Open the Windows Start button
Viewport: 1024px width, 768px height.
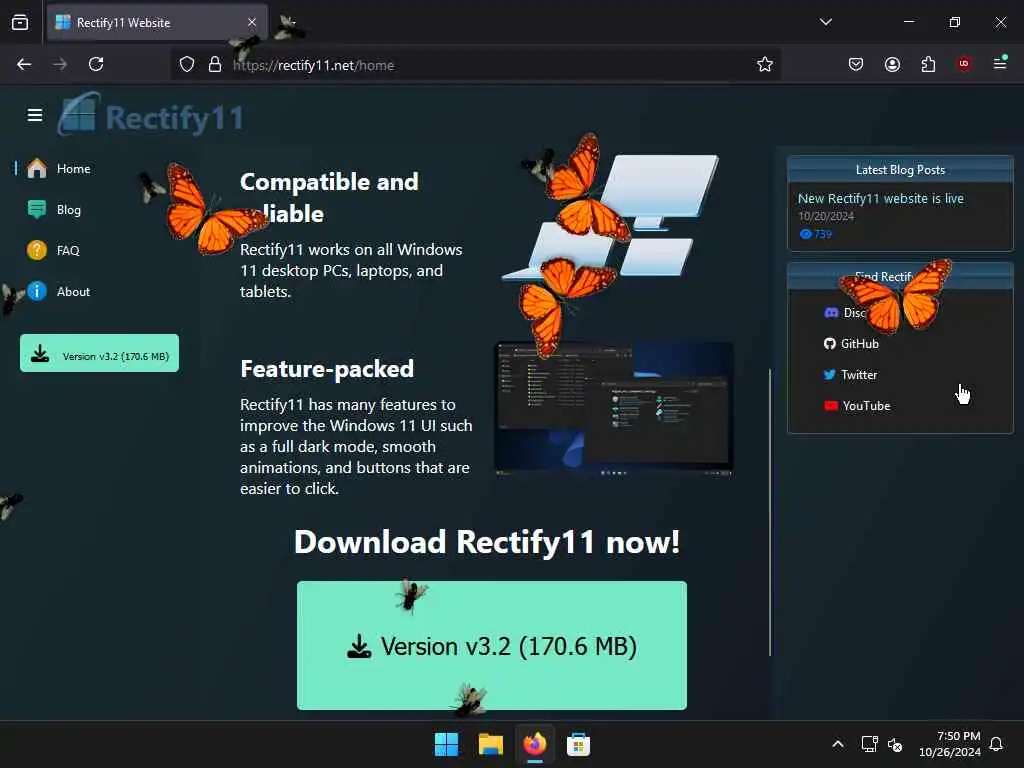click(x=447, y=744)
